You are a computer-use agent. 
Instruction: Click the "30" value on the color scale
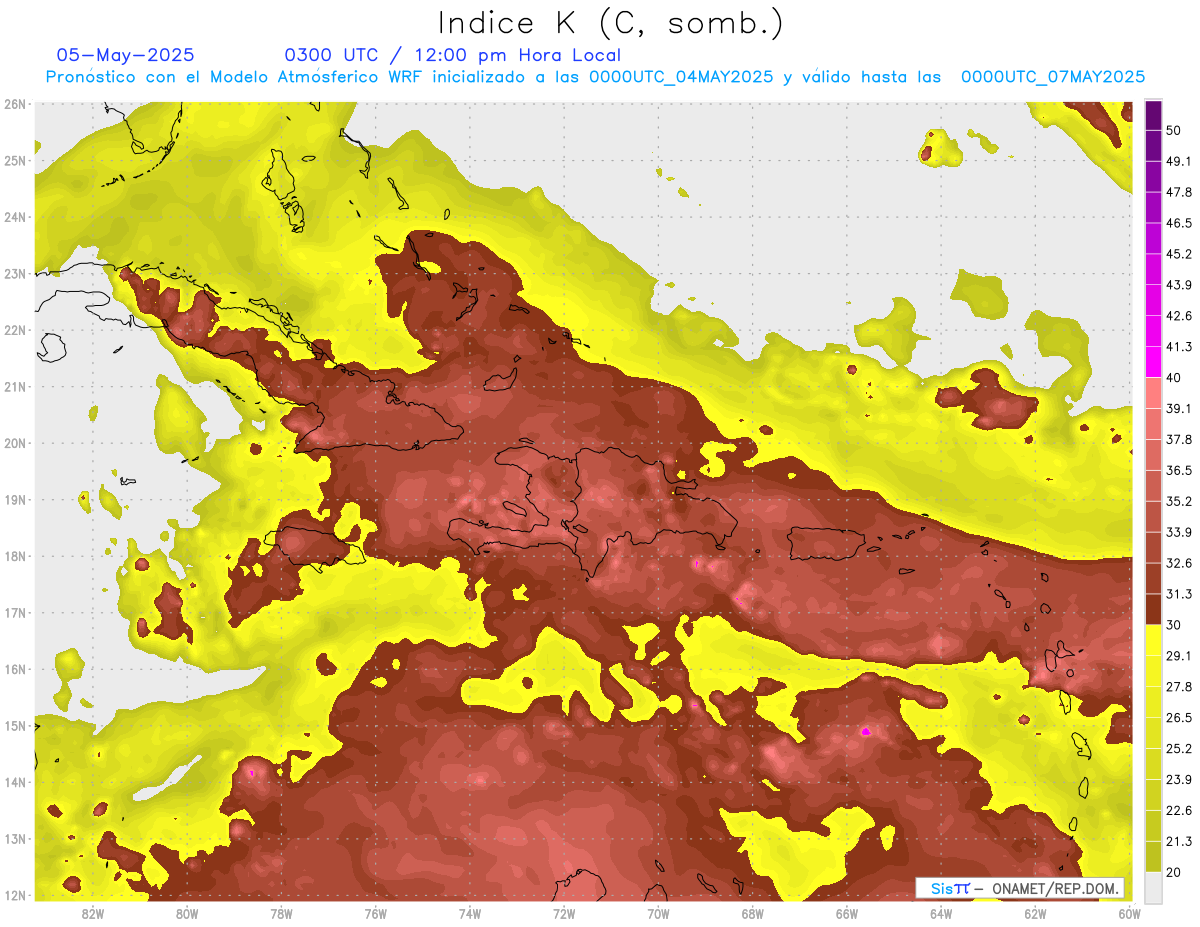click(x=1173, y=625)
